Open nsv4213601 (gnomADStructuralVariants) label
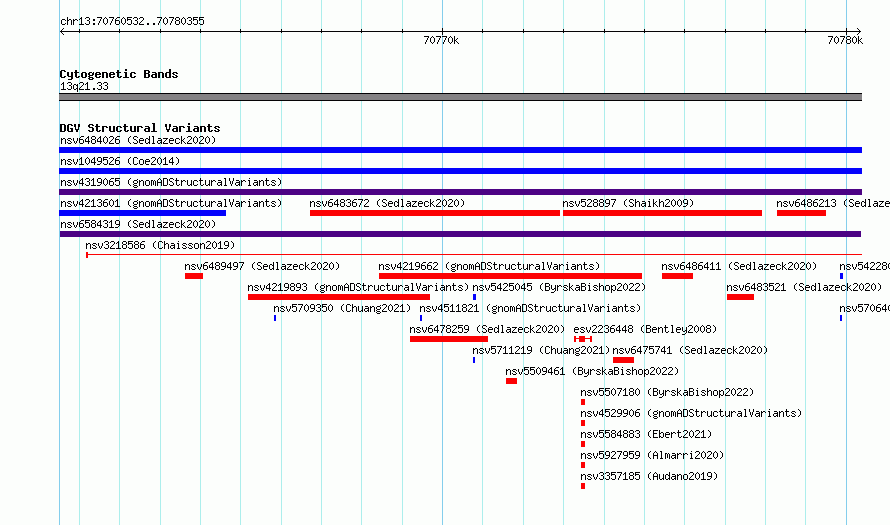 (171, 203)
